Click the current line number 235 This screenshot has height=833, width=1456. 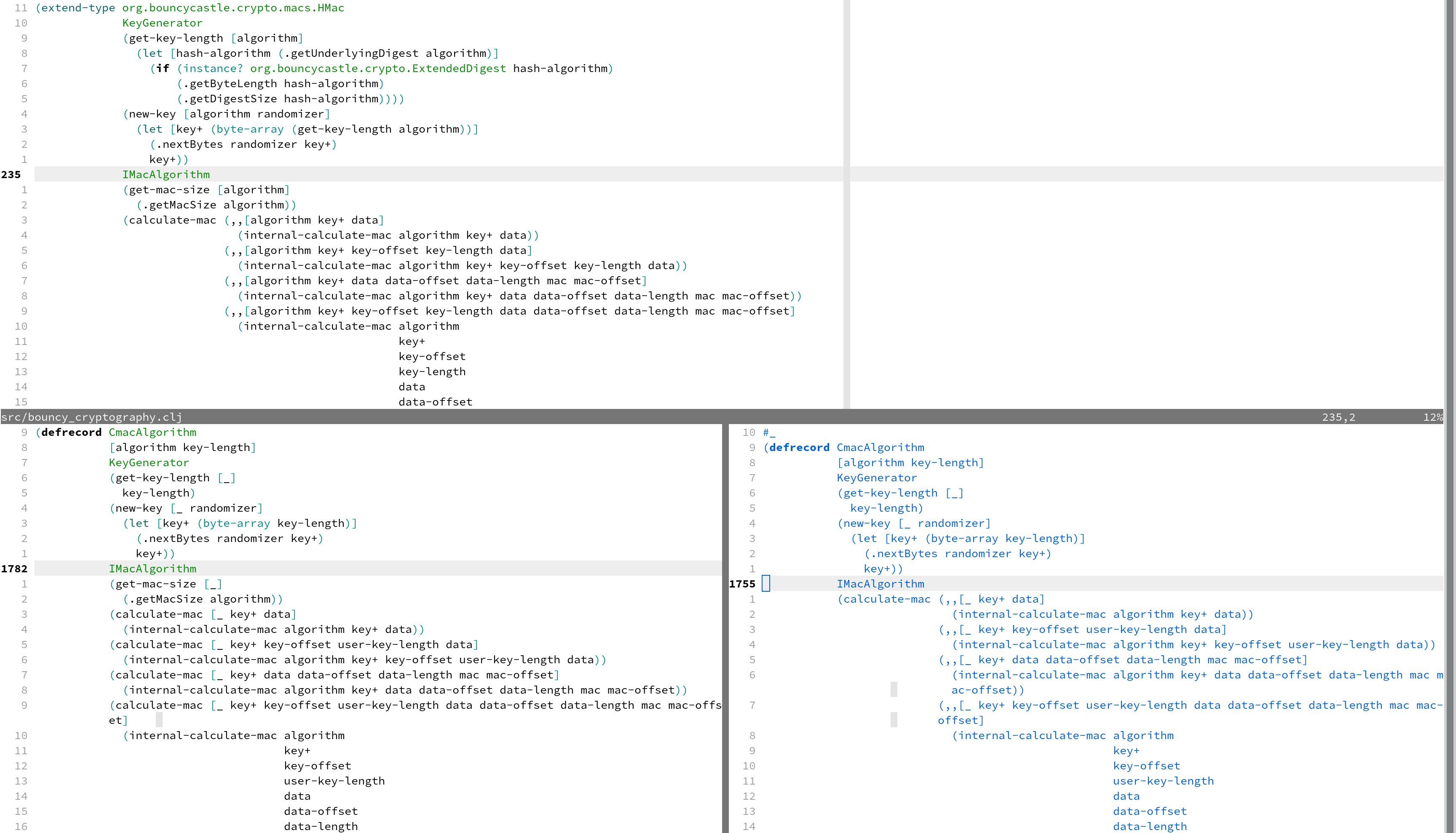[11, 174]
